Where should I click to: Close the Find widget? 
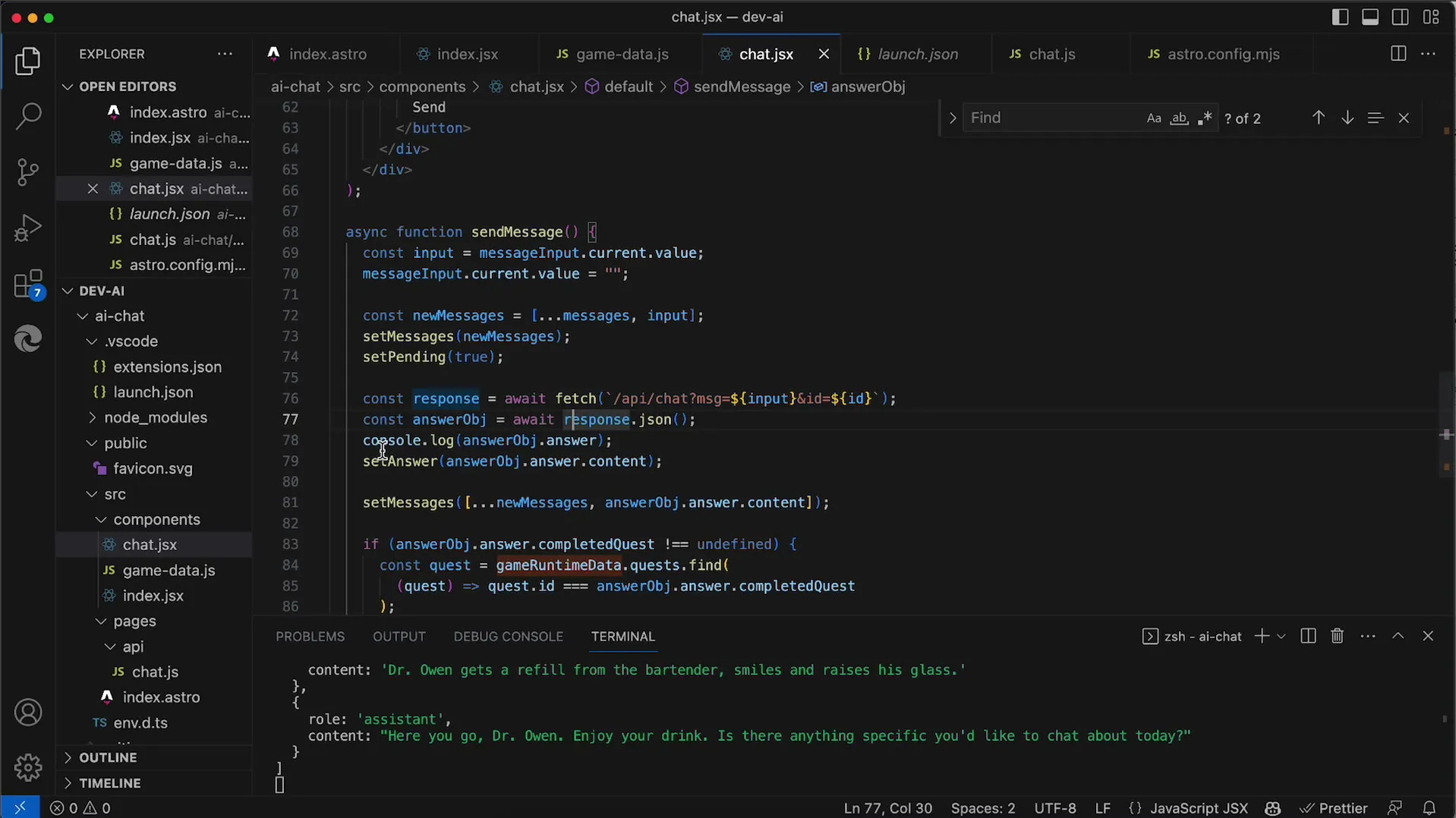pos(1404,118)
